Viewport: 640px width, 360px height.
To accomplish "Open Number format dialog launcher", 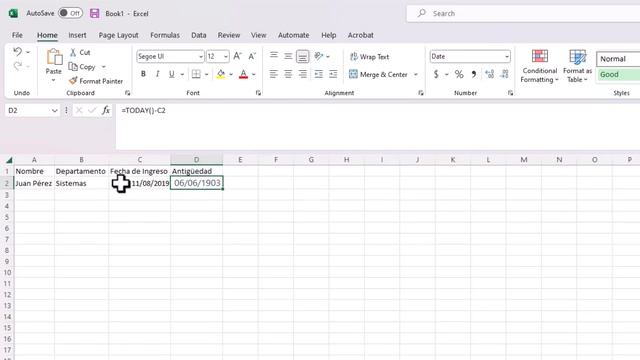I will (510, 93).
